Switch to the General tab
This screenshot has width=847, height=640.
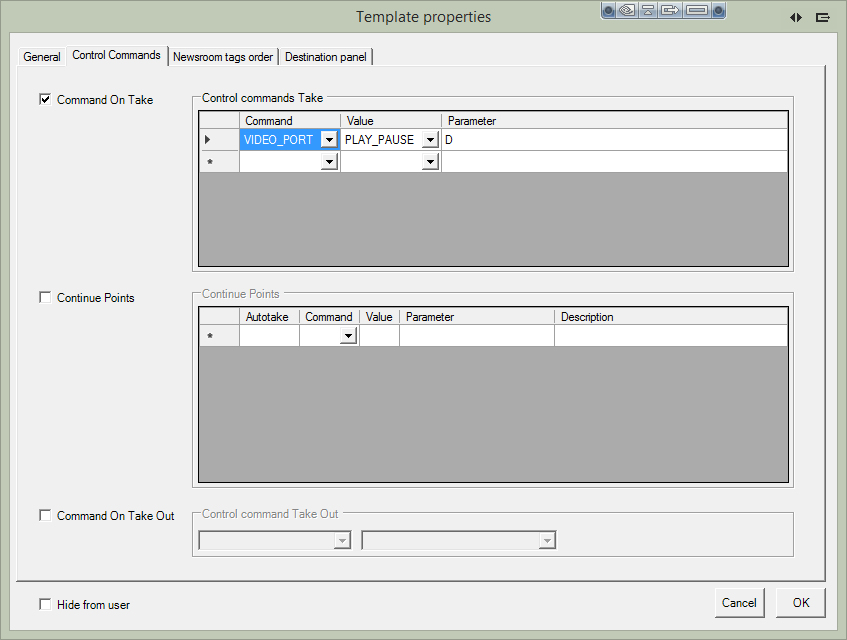(x=42, y=57)
